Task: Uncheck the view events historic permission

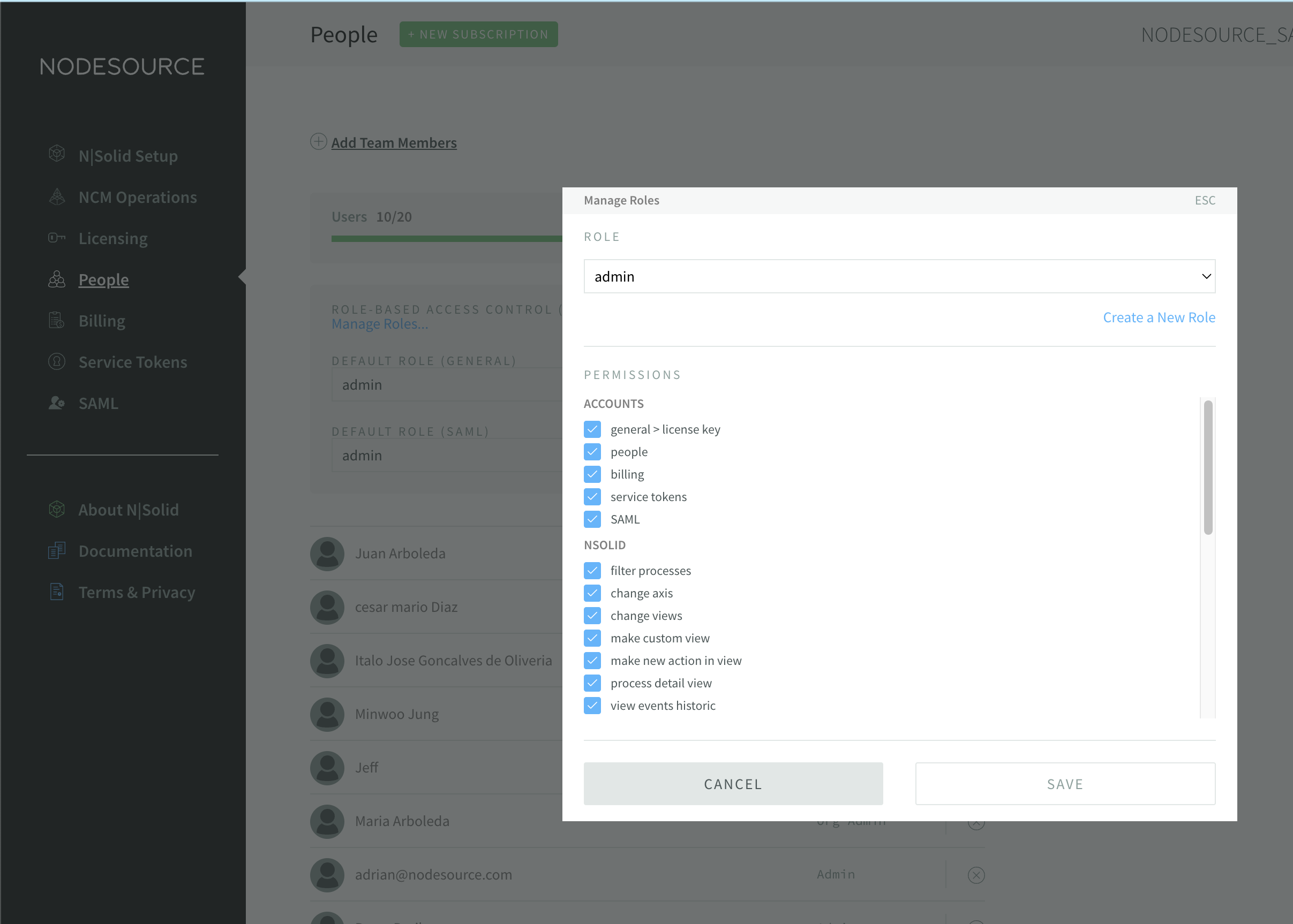Action: point(592,705)
